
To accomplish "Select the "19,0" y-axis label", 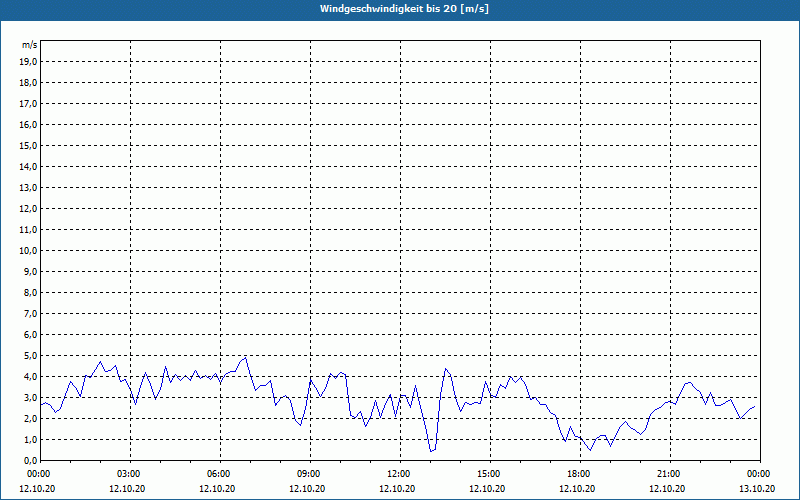I will pyautogui.click(x=28, y=62).
